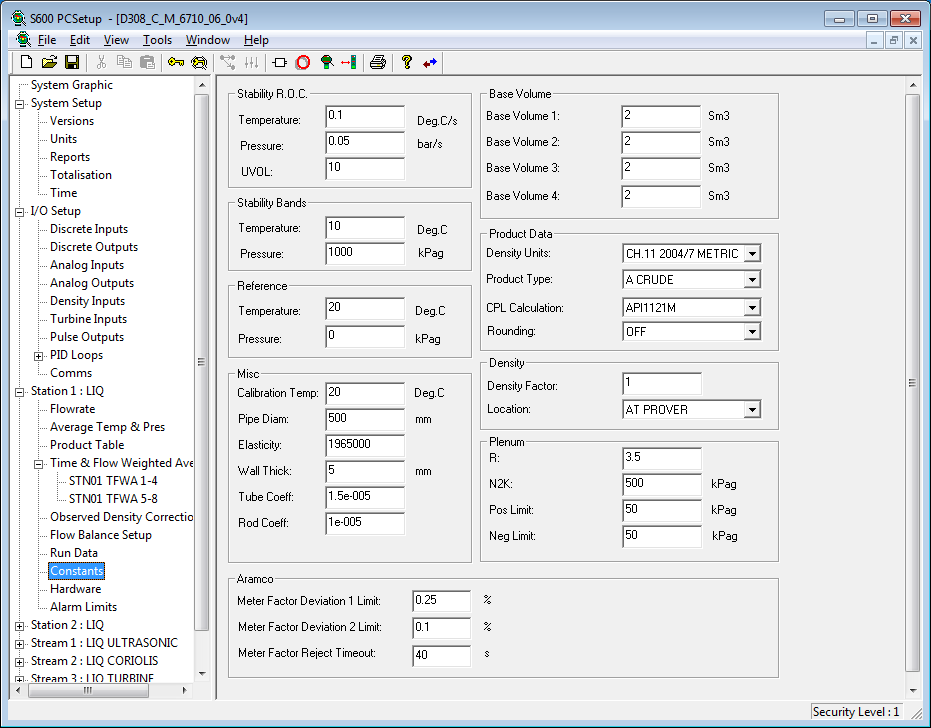Select STN01 TFWA 5-8 in the tree
This screenshot has height=728, width=931.
(113, 499)
